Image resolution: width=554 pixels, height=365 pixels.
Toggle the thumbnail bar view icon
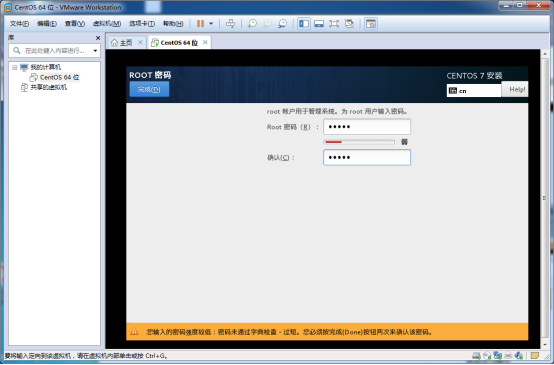pyautogui.click(x=319, y=24)
